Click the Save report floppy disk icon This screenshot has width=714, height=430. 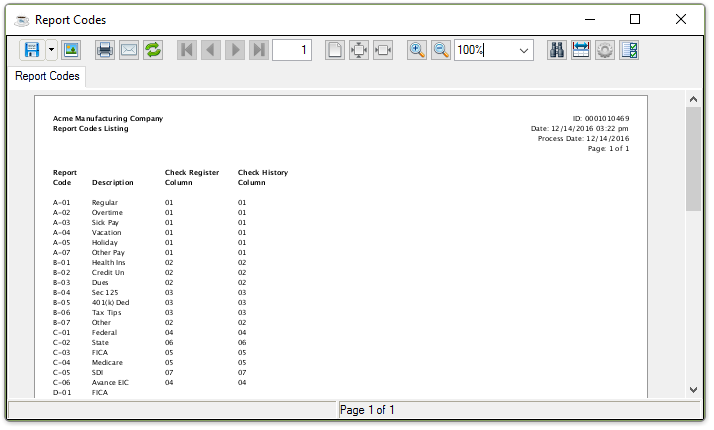[x=32, y=50]
